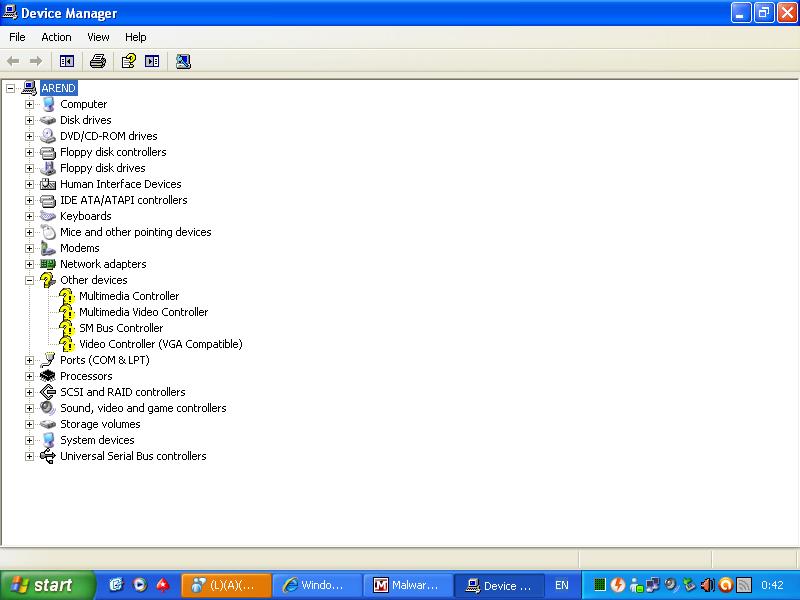
Task: Click the USB controllers icon
Action: 47,456
